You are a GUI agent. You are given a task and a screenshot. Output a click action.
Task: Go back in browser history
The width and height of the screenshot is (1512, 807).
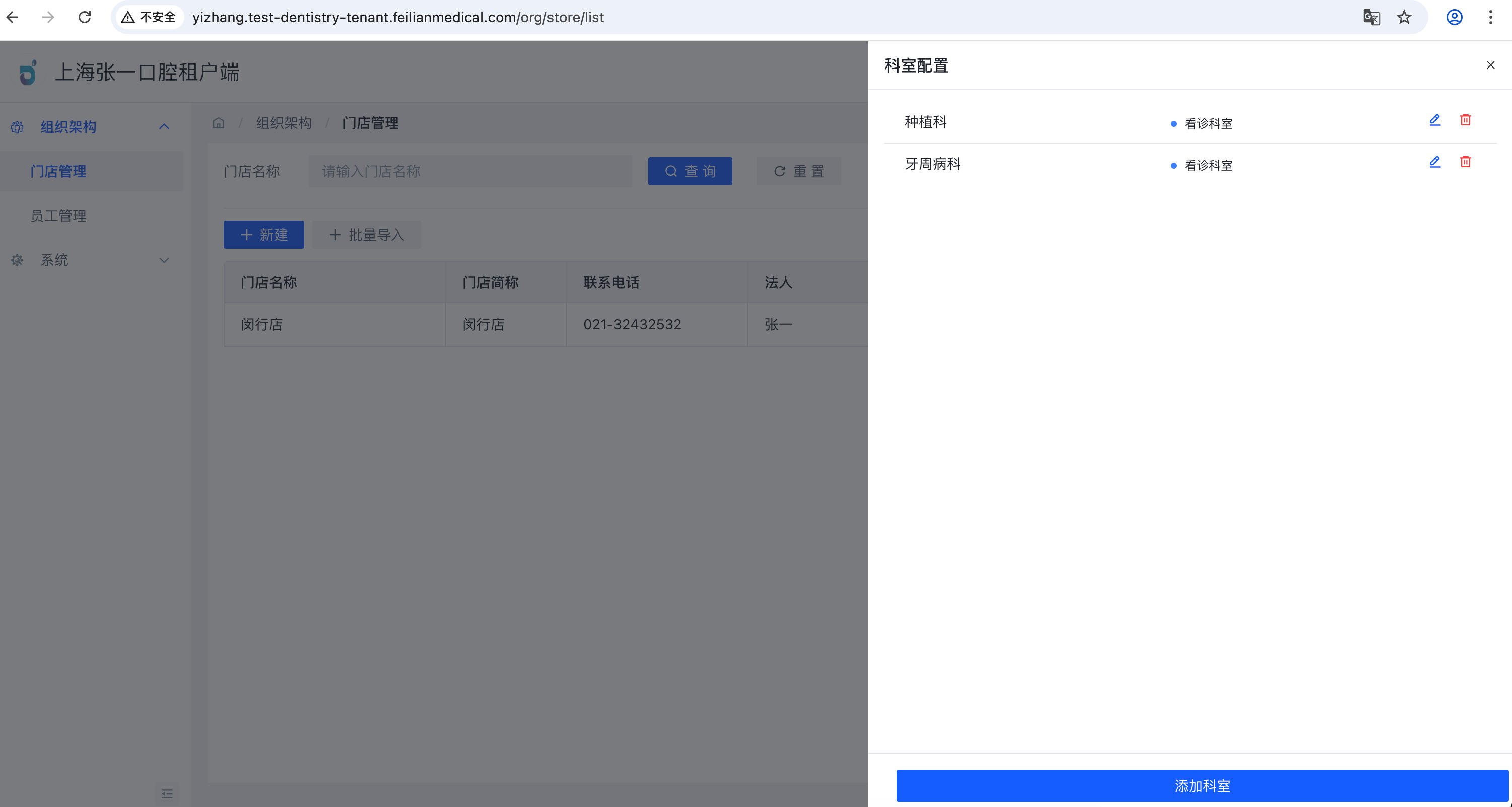pyautogui.click(x=13, y=17)
